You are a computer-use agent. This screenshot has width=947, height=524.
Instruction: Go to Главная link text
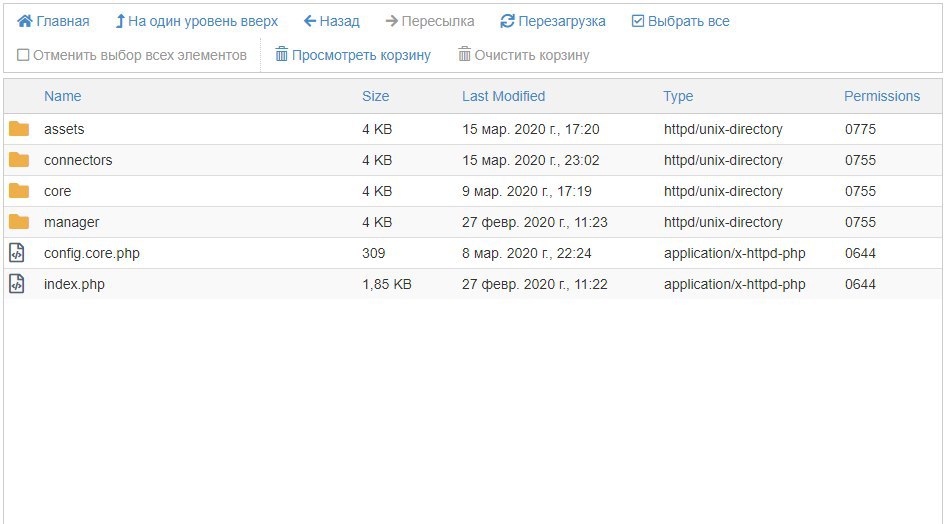63,21
